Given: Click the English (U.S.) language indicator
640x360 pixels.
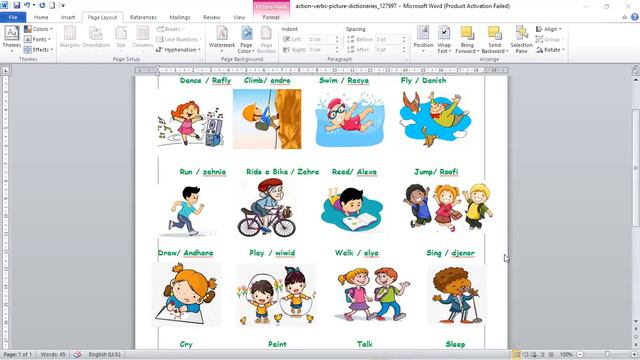Looking at the screenshot, I should click(104, 354).
